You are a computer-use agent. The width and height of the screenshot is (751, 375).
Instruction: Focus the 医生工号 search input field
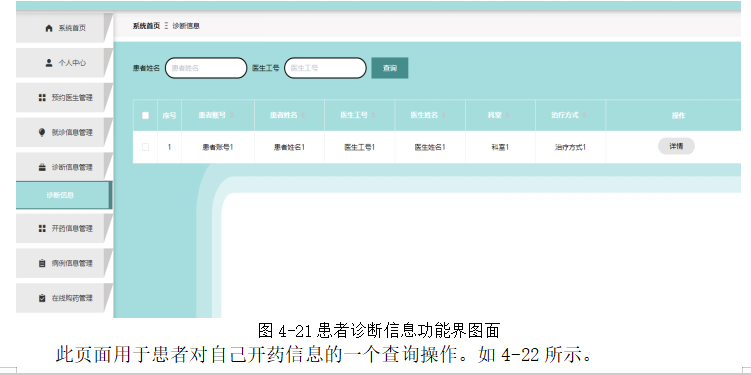(x=325, y=68)
